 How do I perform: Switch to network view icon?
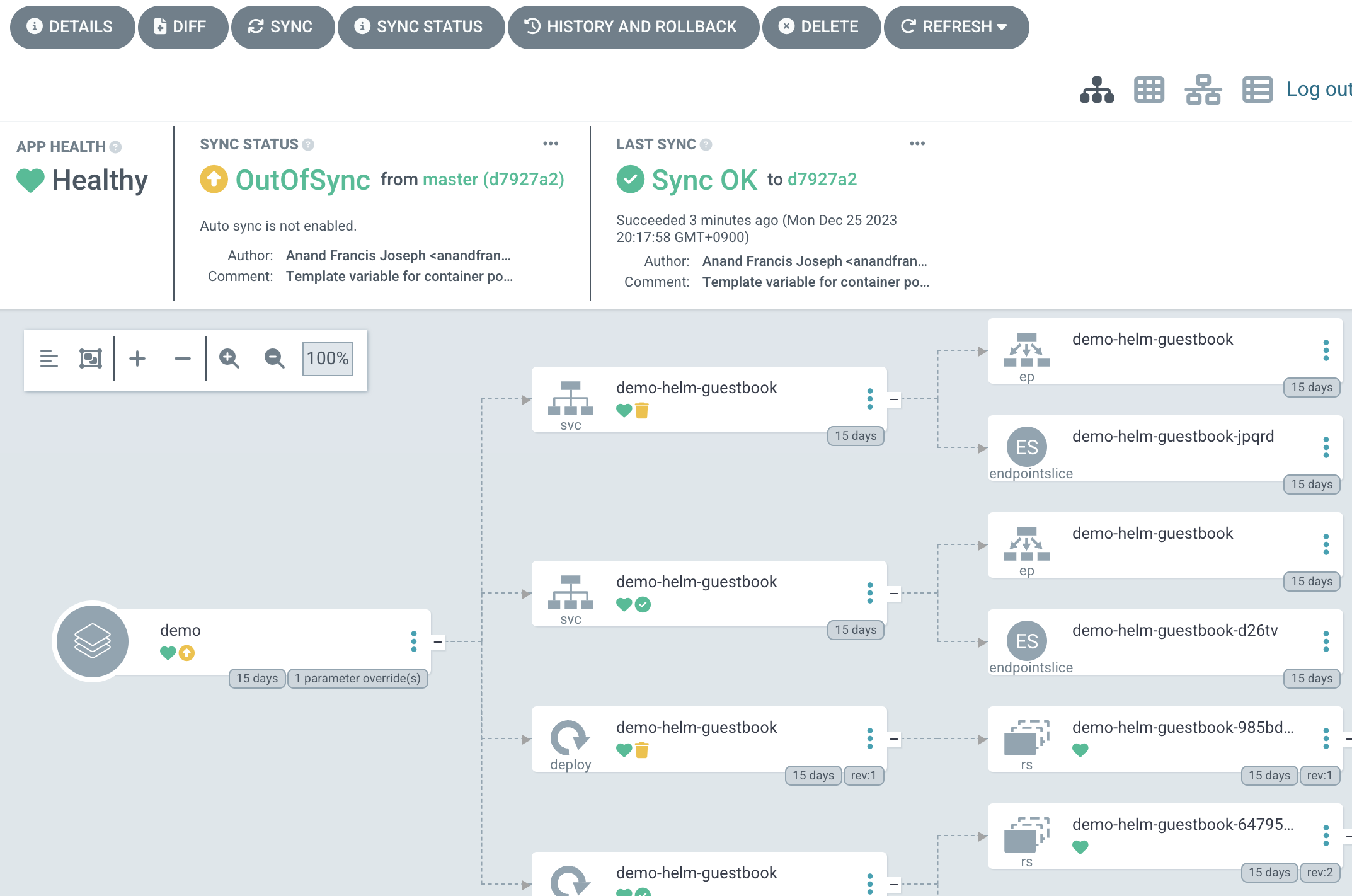(x=1203, y=89)
